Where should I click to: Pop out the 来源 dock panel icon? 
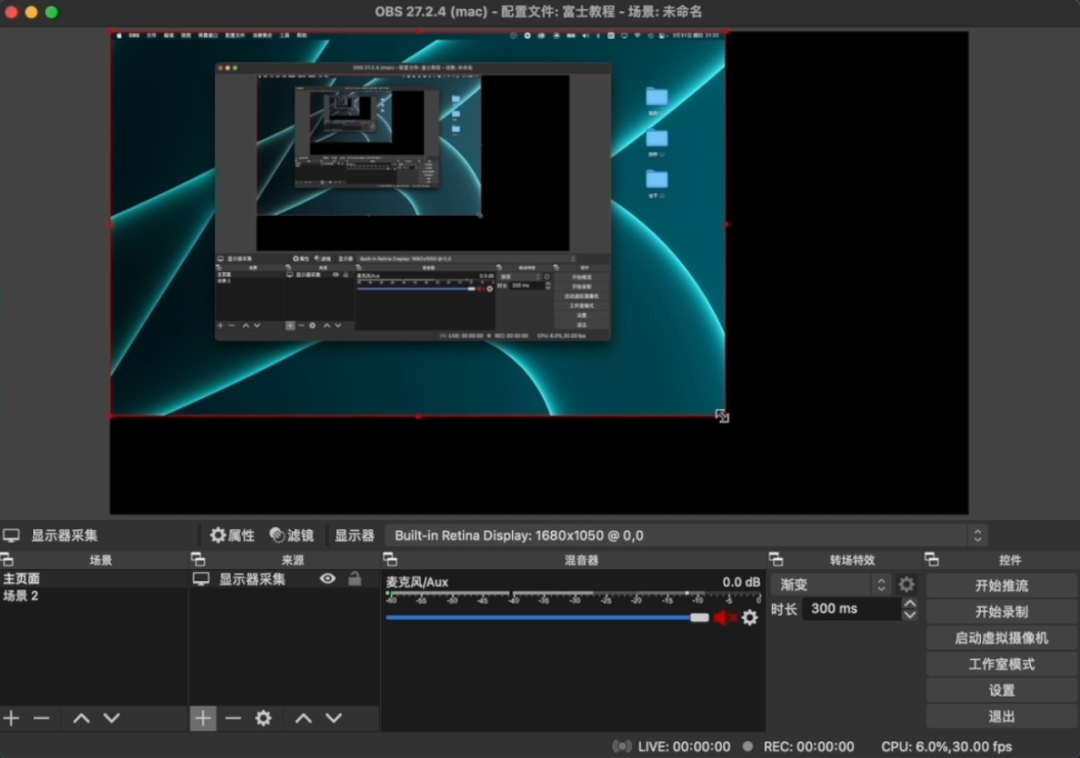coord(198,559)
